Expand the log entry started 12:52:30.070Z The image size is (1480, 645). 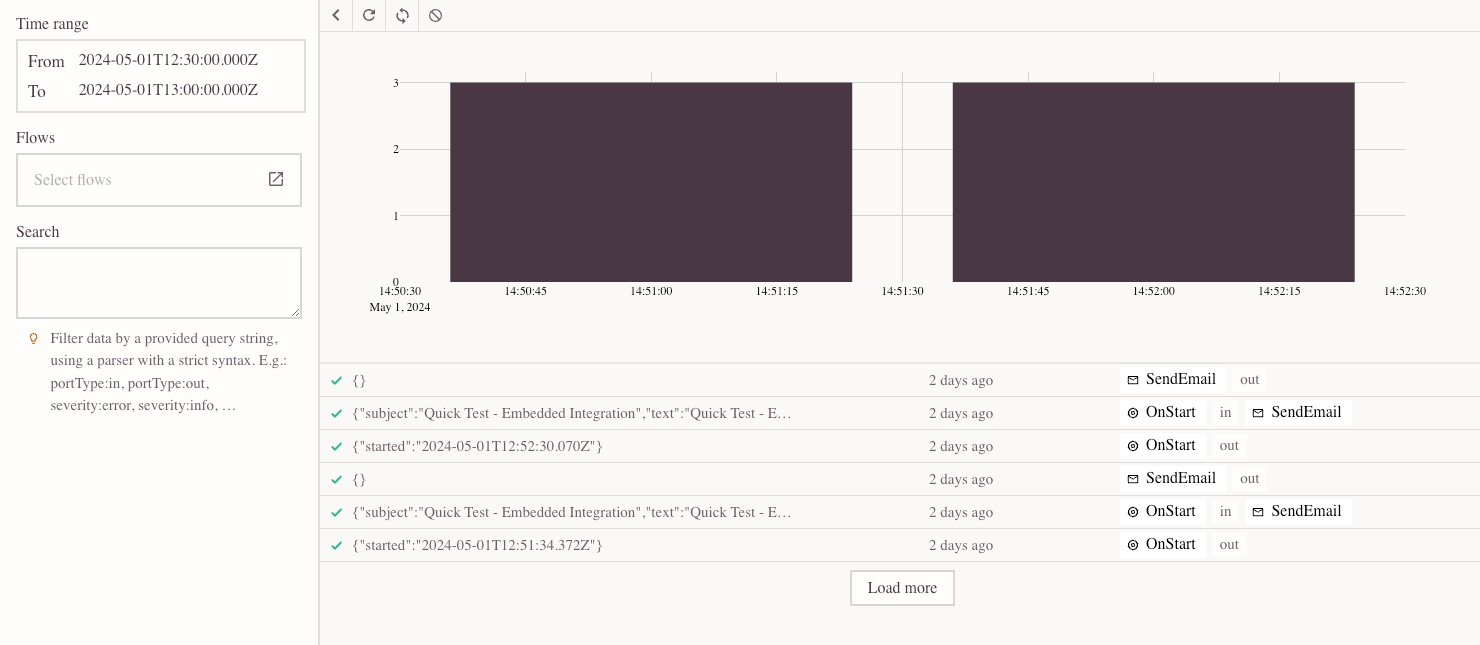(x=477, y=446)
